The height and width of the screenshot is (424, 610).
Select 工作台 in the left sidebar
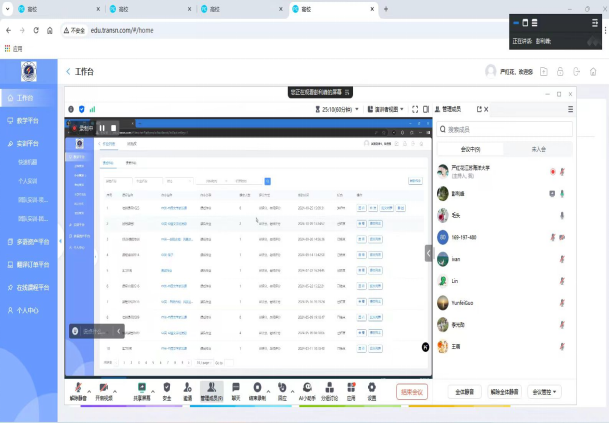25,98
